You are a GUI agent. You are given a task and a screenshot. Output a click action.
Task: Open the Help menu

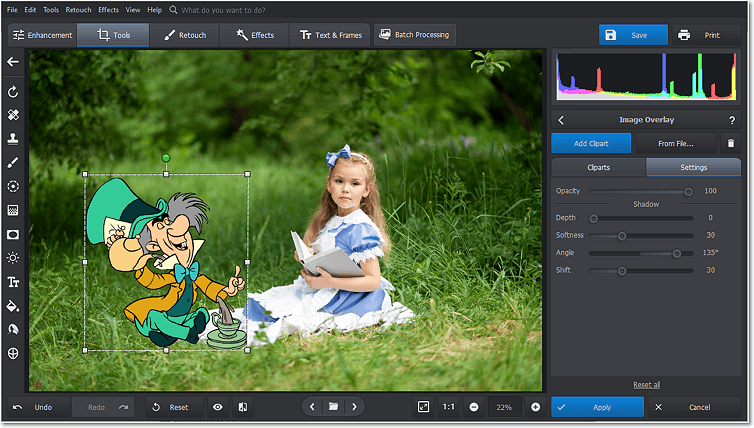point(154,10)
